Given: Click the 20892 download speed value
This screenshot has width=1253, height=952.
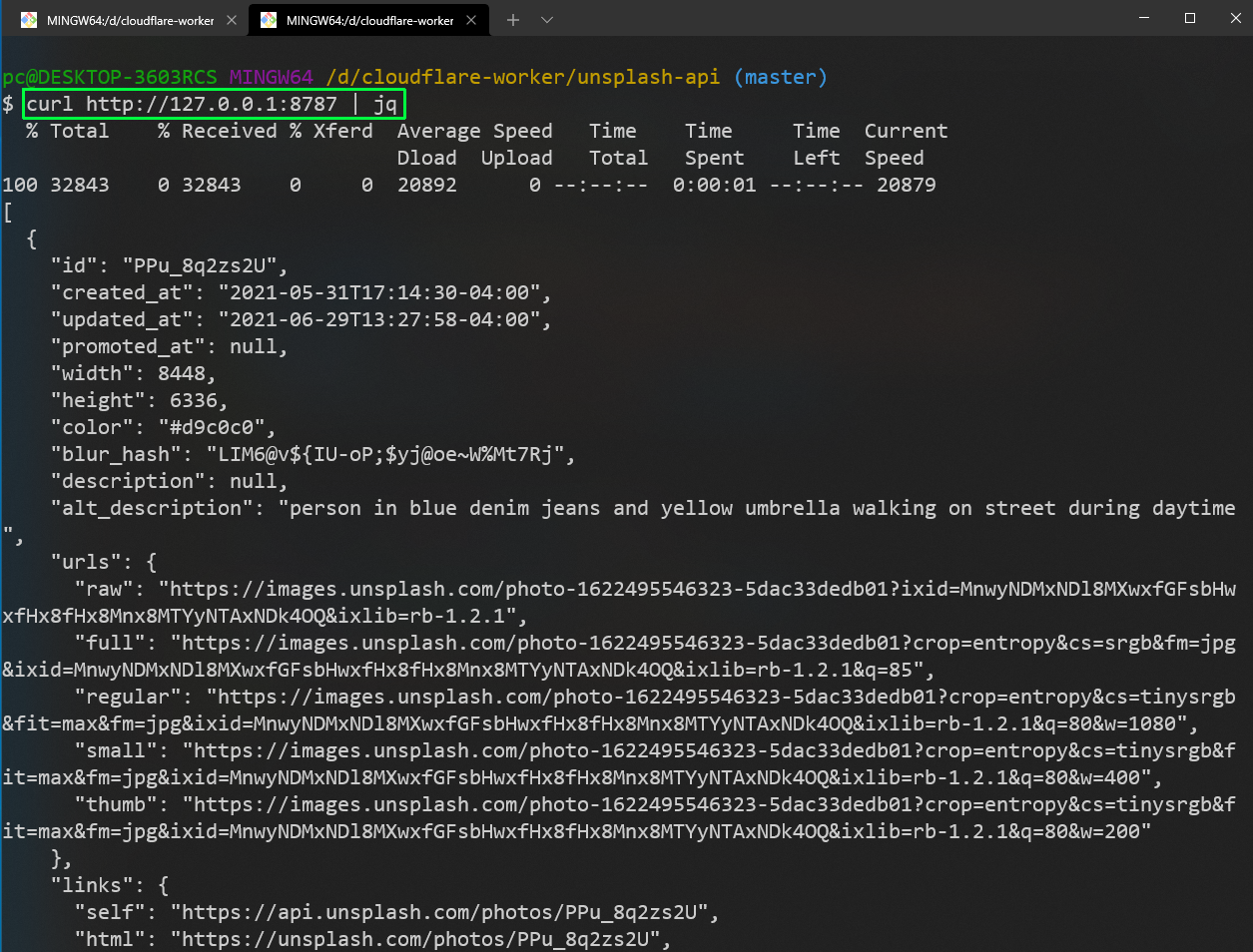Looking at the screenshot, I should (427, 185).
